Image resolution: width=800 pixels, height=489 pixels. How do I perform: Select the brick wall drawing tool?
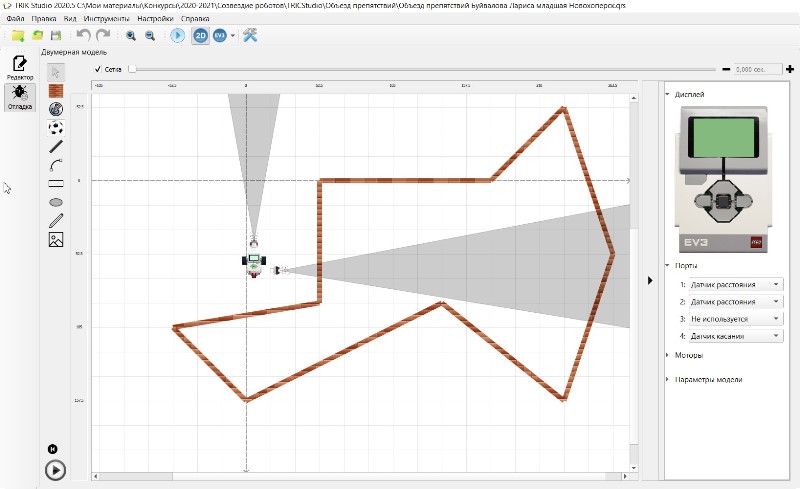click(x=56, y=90)
